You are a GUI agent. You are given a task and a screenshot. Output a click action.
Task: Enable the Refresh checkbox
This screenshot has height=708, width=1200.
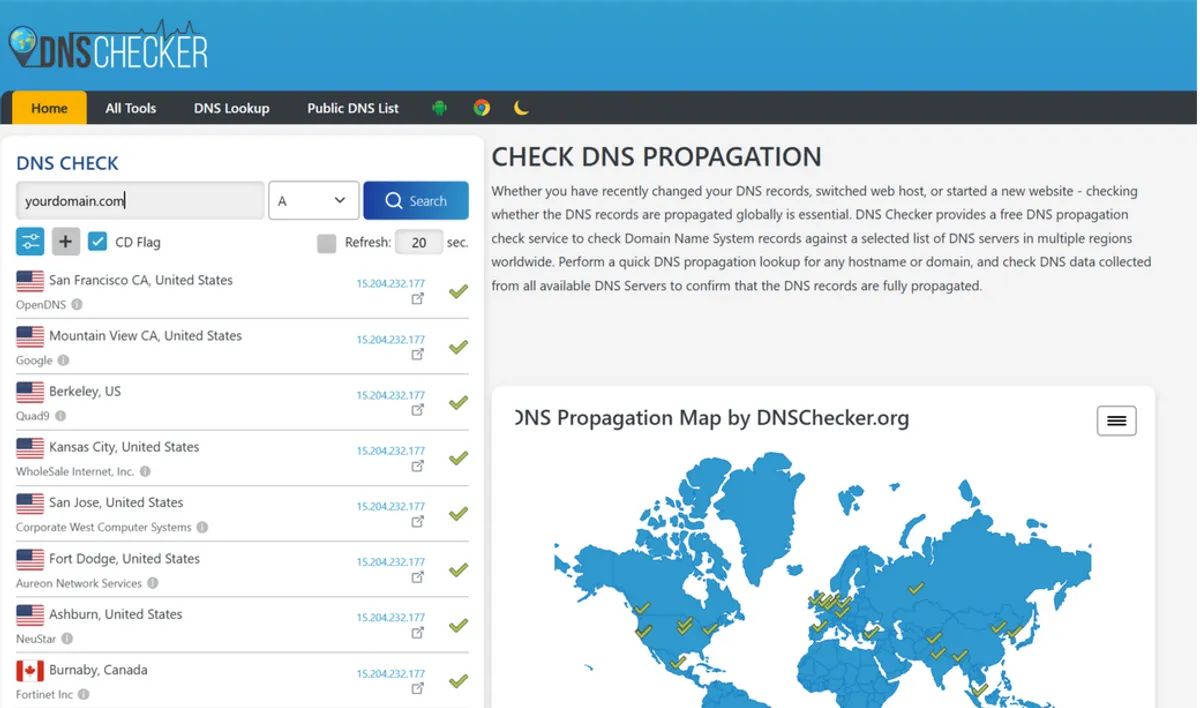click(x=326, y=243)
